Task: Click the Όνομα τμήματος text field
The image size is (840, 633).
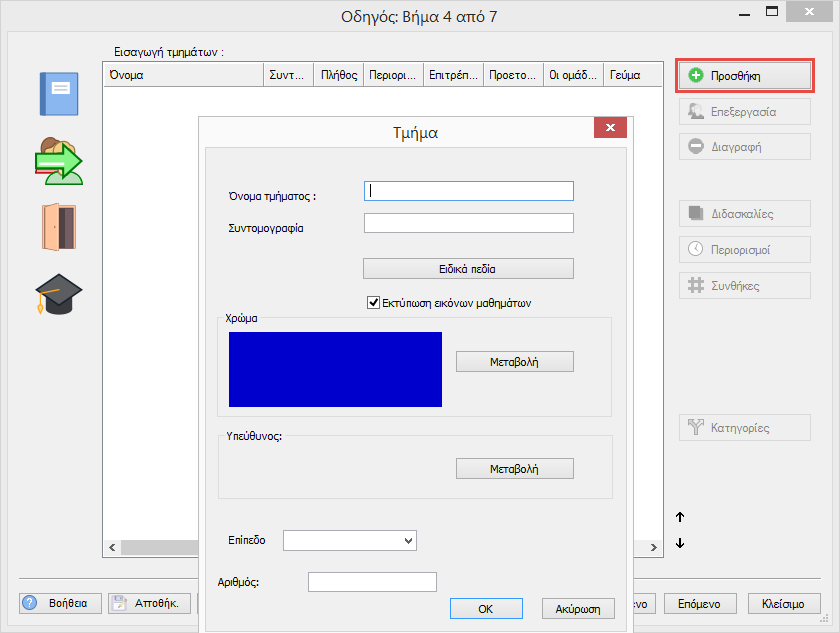Action: [x=468, y=191]
